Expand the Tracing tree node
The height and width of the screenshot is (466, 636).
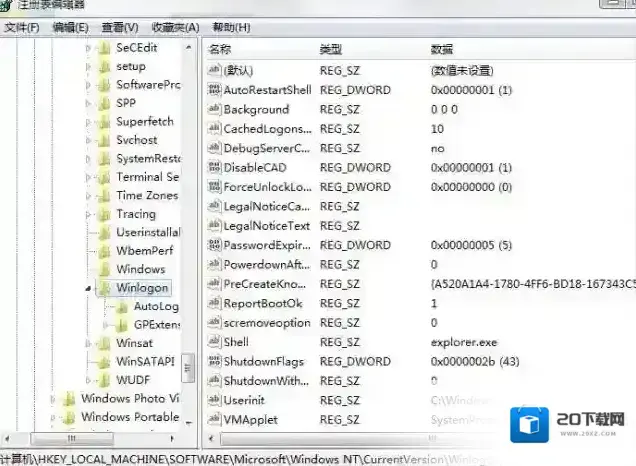[88, 215]
